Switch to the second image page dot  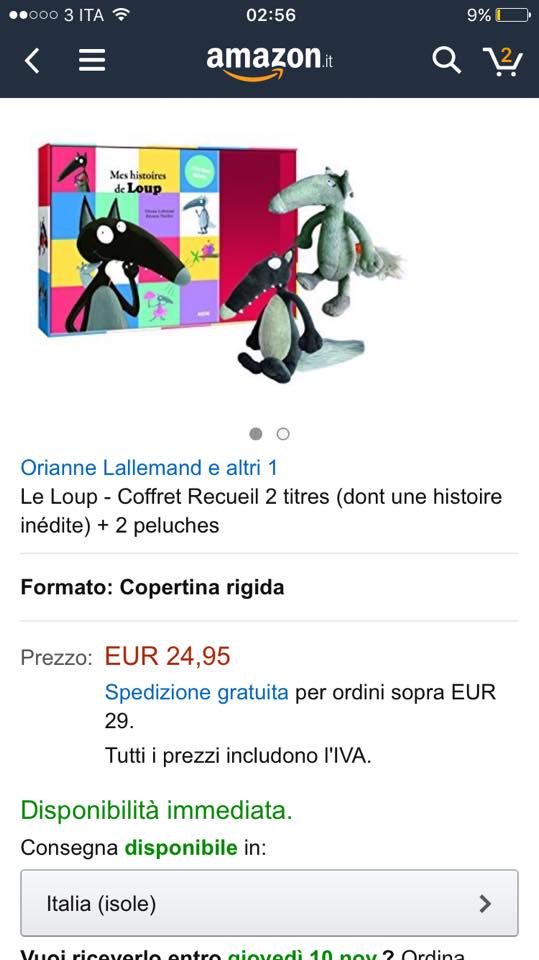click(283, 434)
